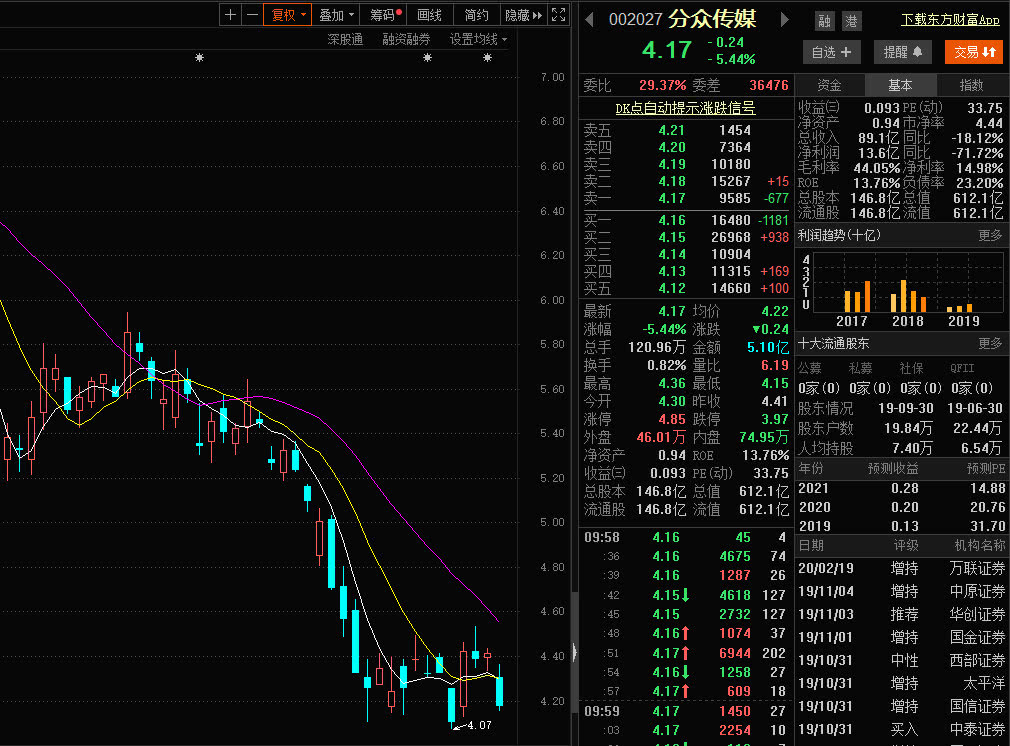The image size is (1010, 746).
Task: Select stock name 分众传媒
Action: coord(712,19)
